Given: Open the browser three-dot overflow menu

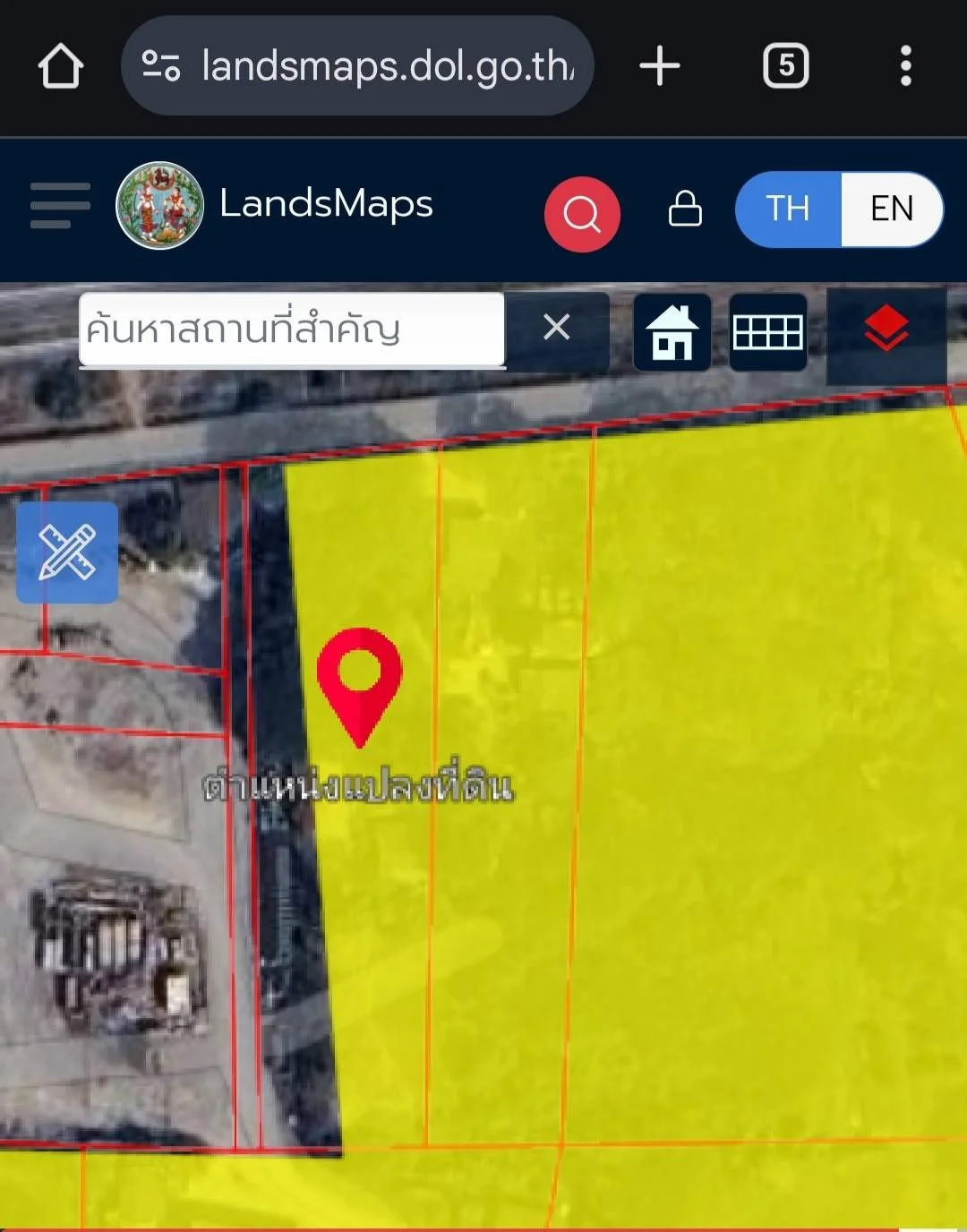Looking at the screenshot, I should (905, 66).
